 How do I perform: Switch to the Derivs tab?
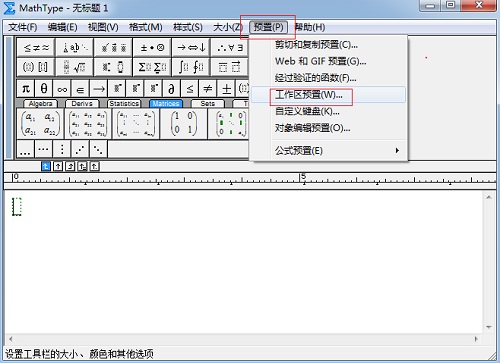tap(82, 104)
